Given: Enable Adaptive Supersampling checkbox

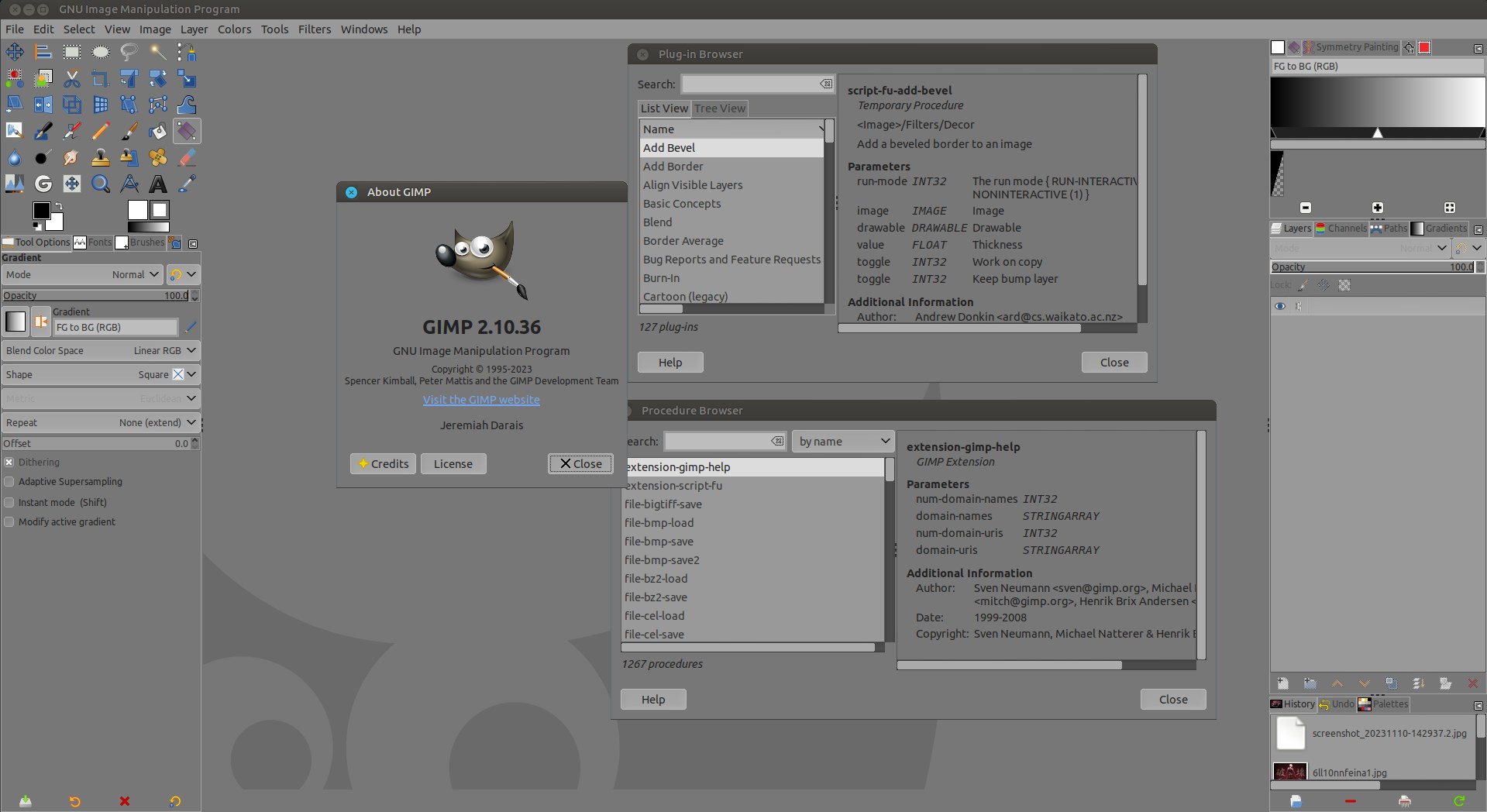Looking at the screenshot, I should (x=9, y=481).
